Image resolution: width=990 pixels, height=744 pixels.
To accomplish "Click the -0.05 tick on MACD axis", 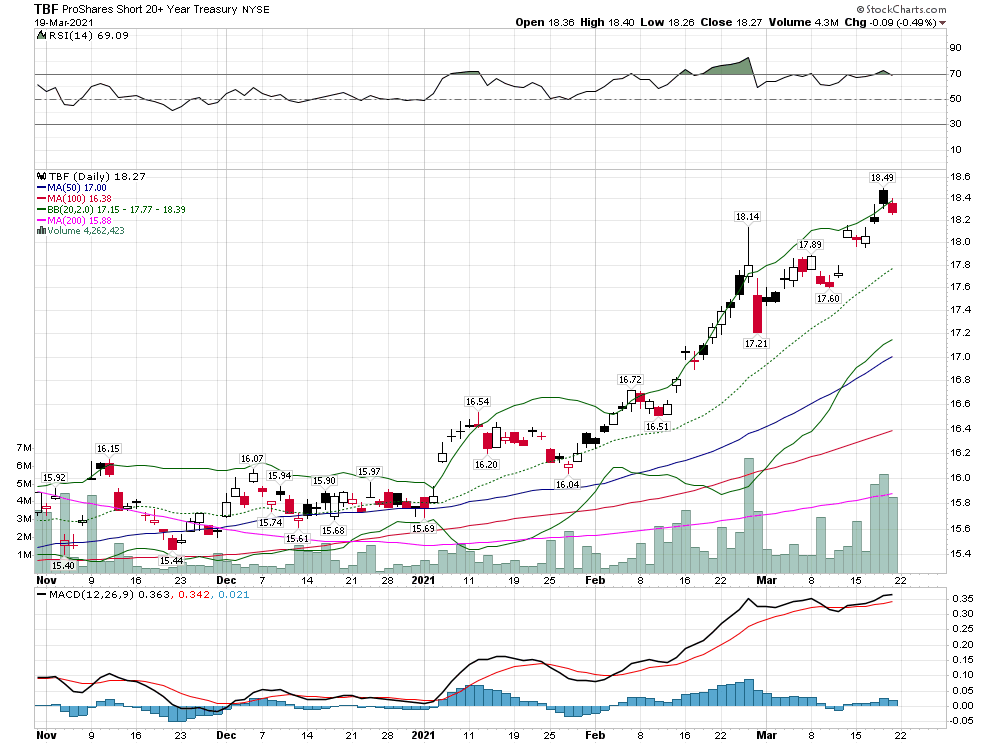I will pos(961,721).
